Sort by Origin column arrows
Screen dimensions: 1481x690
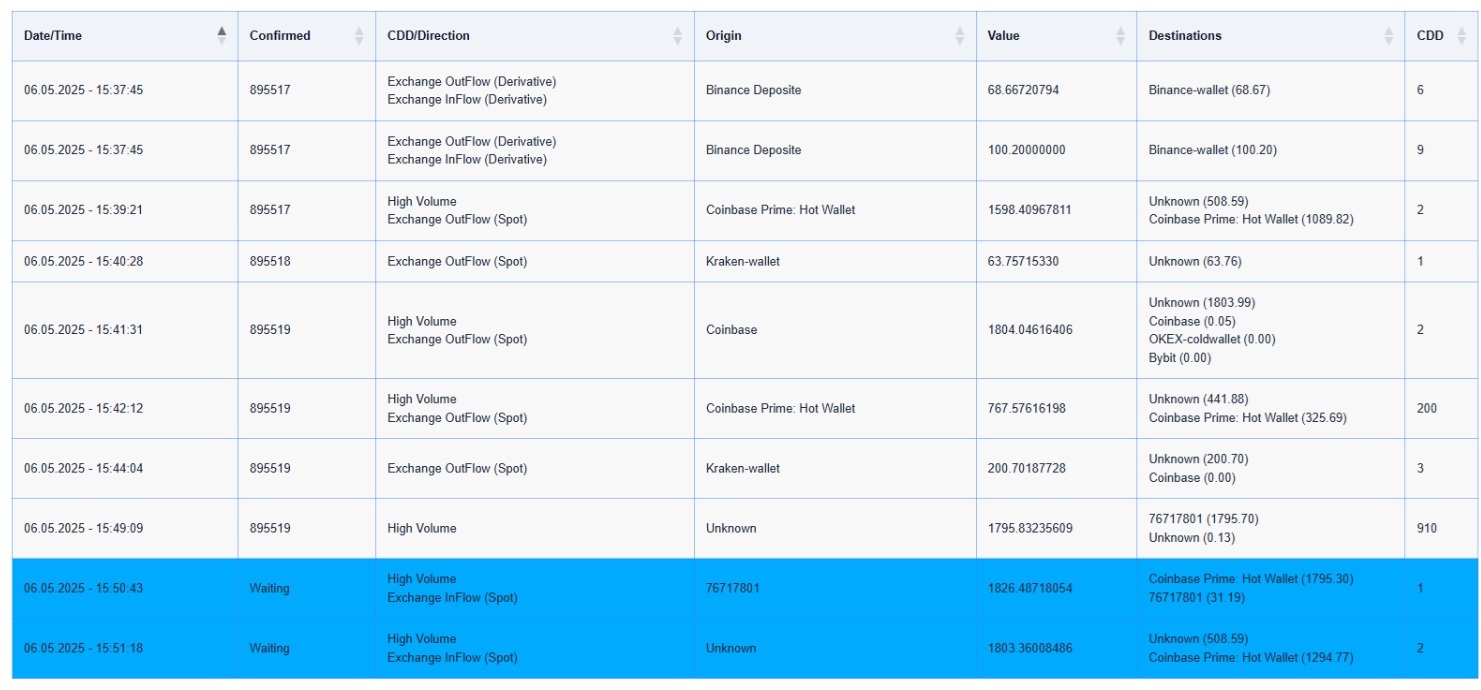pyautogui.click(x=960, y=36)
